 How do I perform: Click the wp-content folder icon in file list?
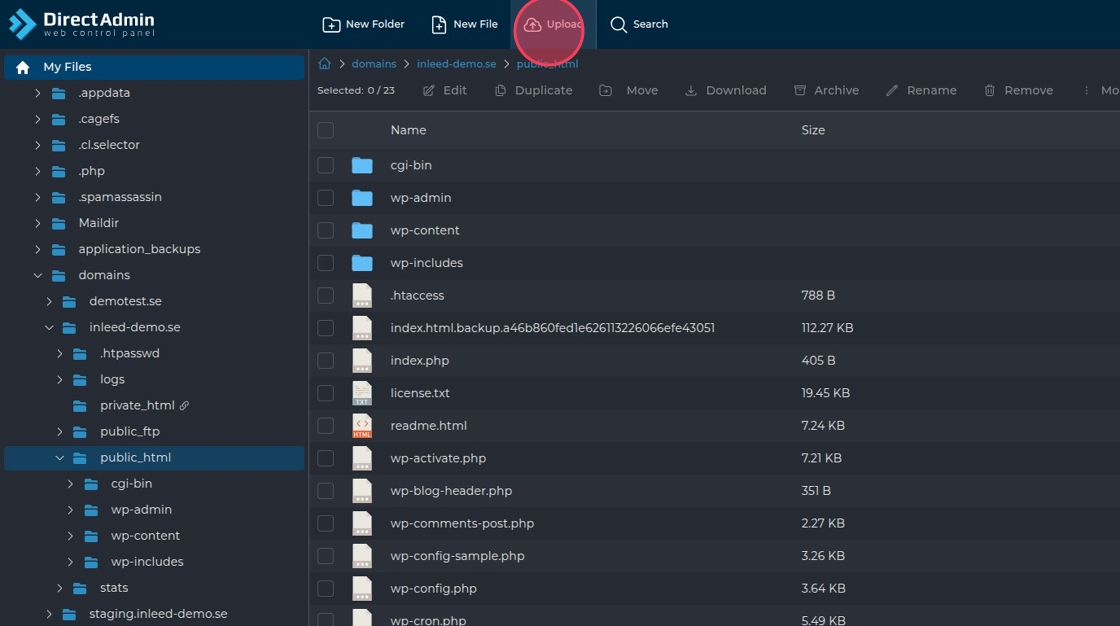362,231
